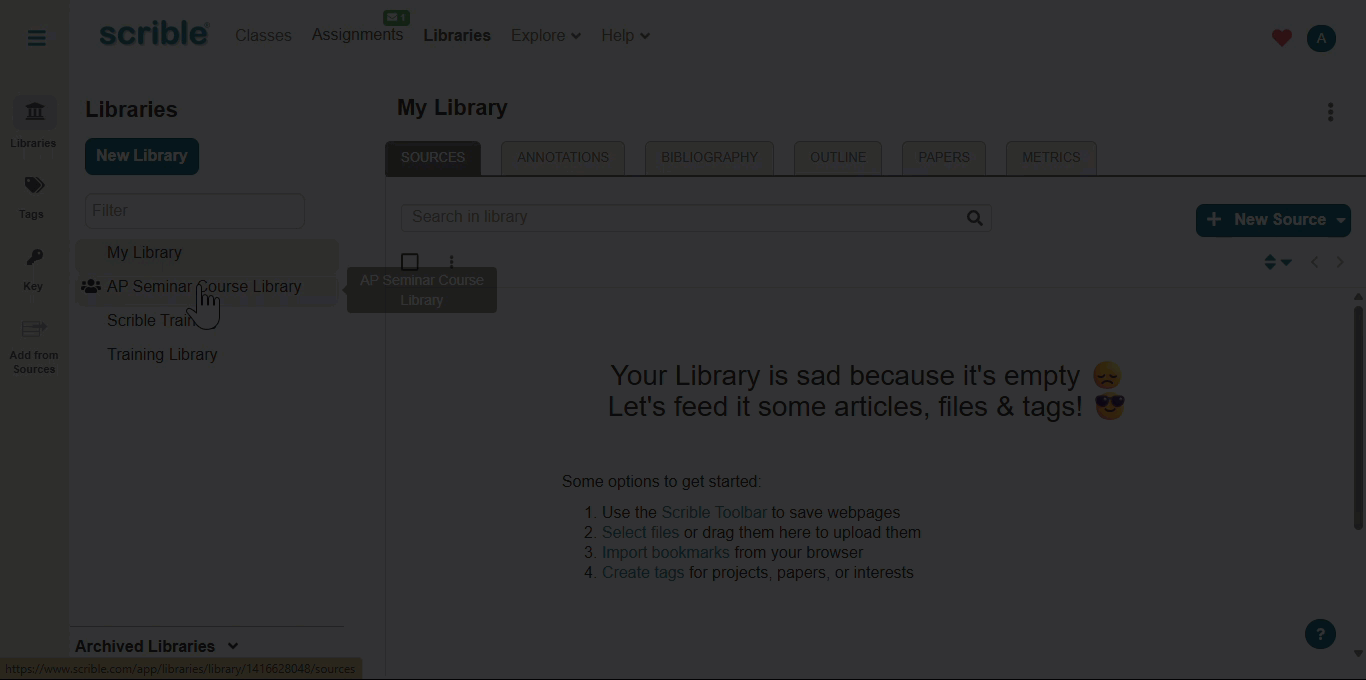Click the shared group icon beside AP Seminar
The height and width of the screenshot is (680, 1366).
[x=90, y=287]
